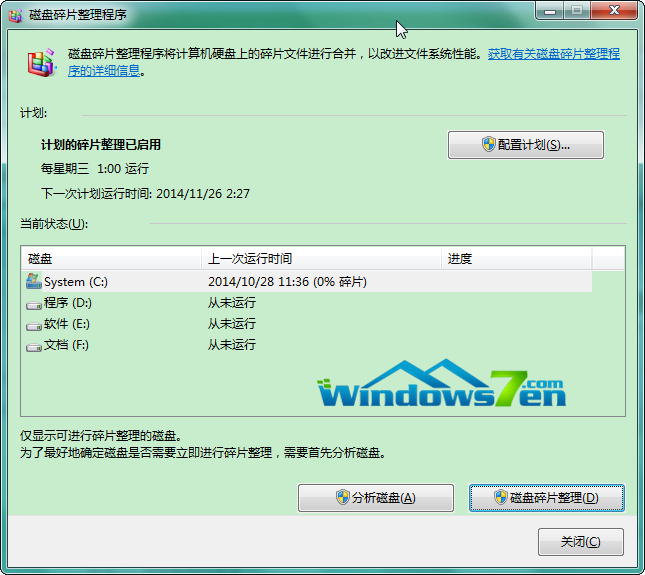This screenshot has height=575, width=645.
Task: Click the large defragmenter icon beside the description
Action: pyautogui.click(x=41, y=63)
